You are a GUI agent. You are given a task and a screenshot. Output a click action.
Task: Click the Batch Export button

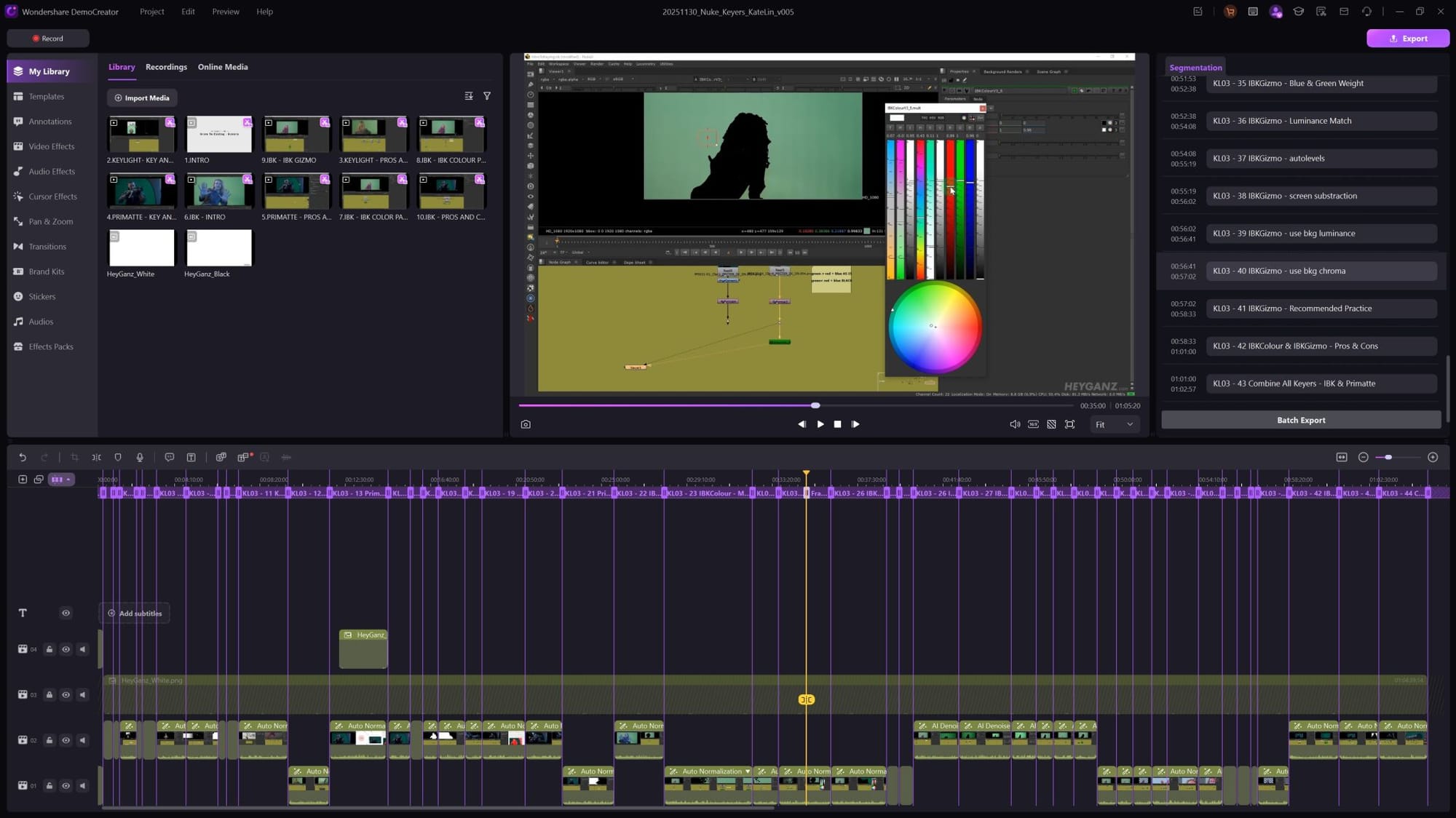(x=1300, y=420)
